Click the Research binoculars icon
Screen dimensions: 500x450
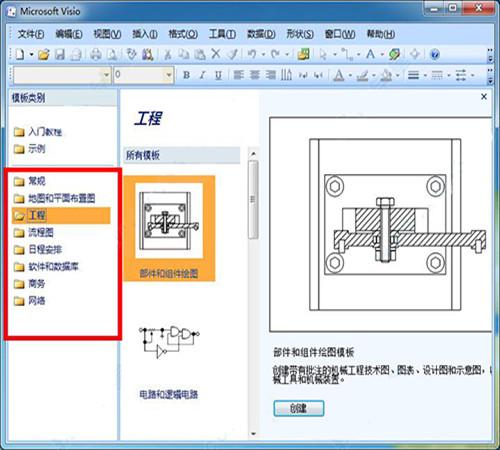148,54
